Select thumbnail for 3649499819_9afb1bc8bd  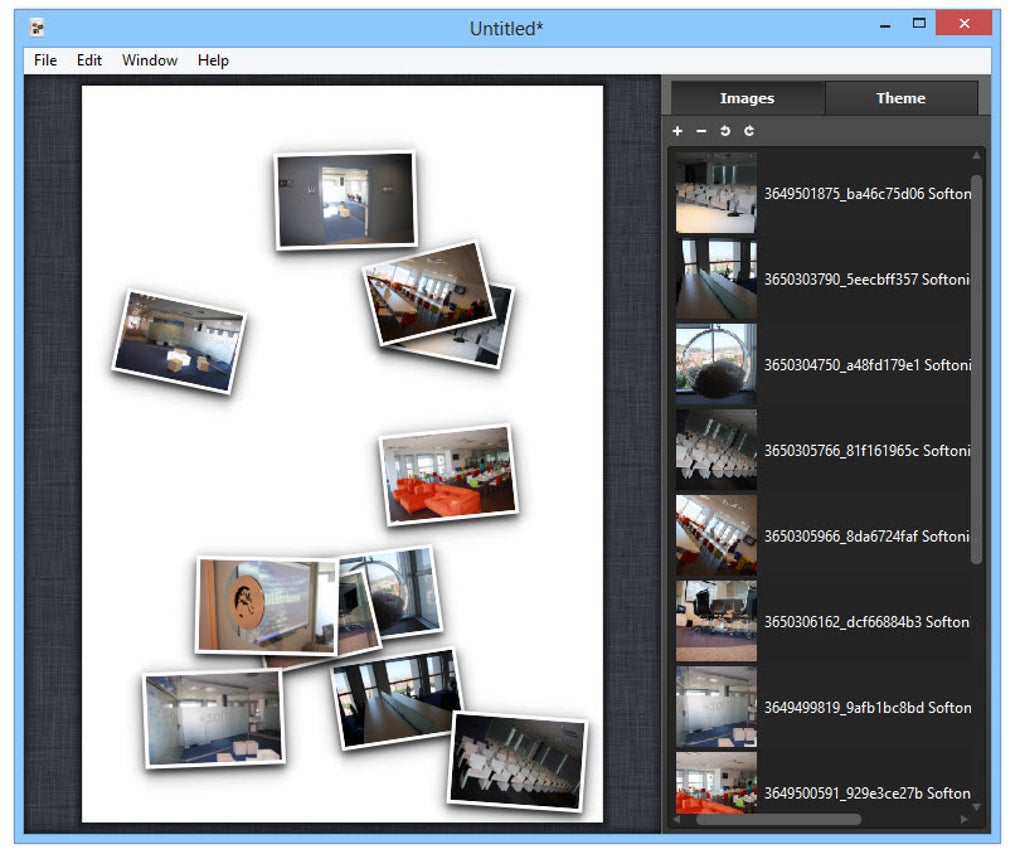[x=716, y=708]
